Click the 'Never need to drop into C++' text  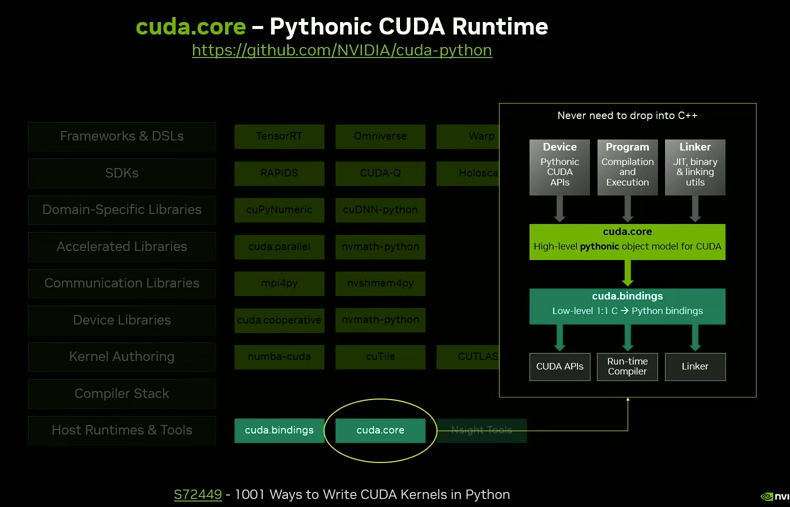pos(627,116)
